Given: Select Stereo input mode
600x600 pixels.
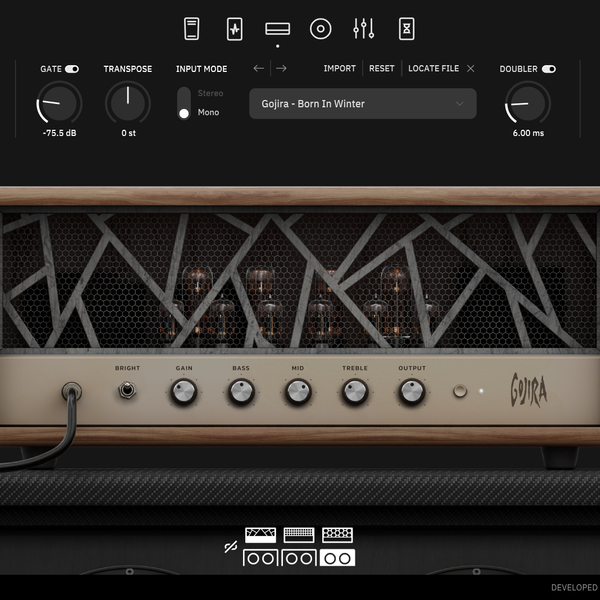Looking at the screenshot, I should pyautogui.click(x=210, y=93).
